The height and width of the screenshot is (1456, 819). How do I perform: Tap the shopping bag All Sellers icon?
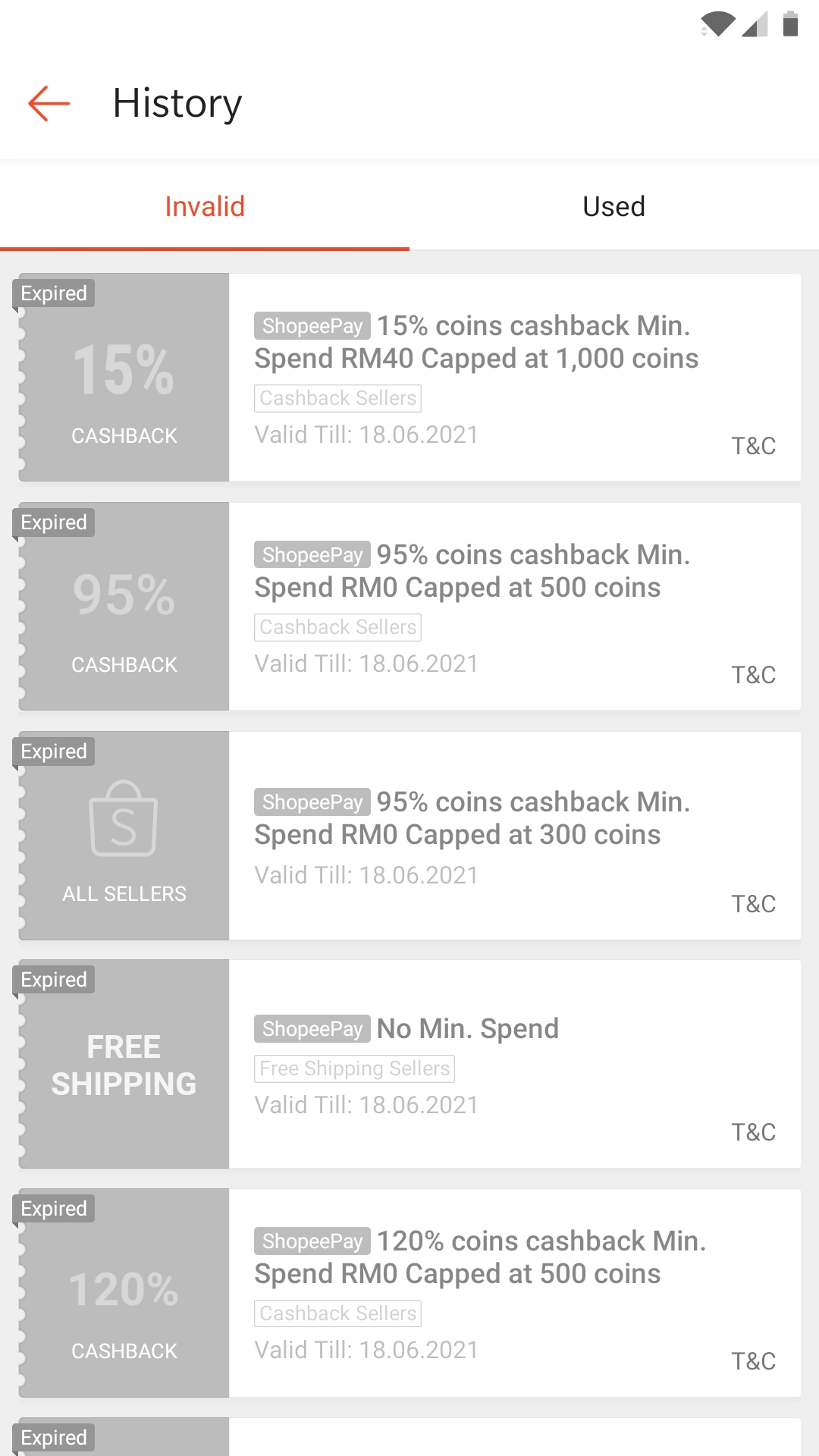coord(124,819)
